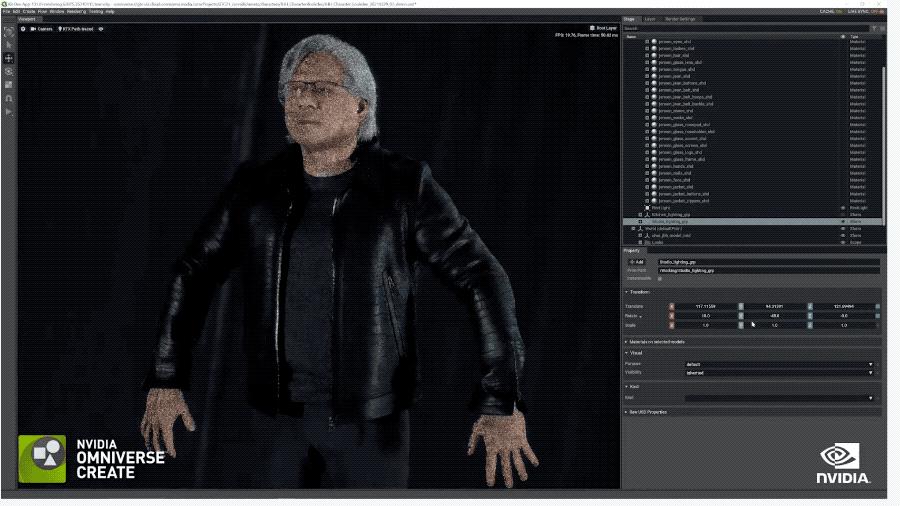Select the person_tongue_shd material sphere icon

coord(654,69)
